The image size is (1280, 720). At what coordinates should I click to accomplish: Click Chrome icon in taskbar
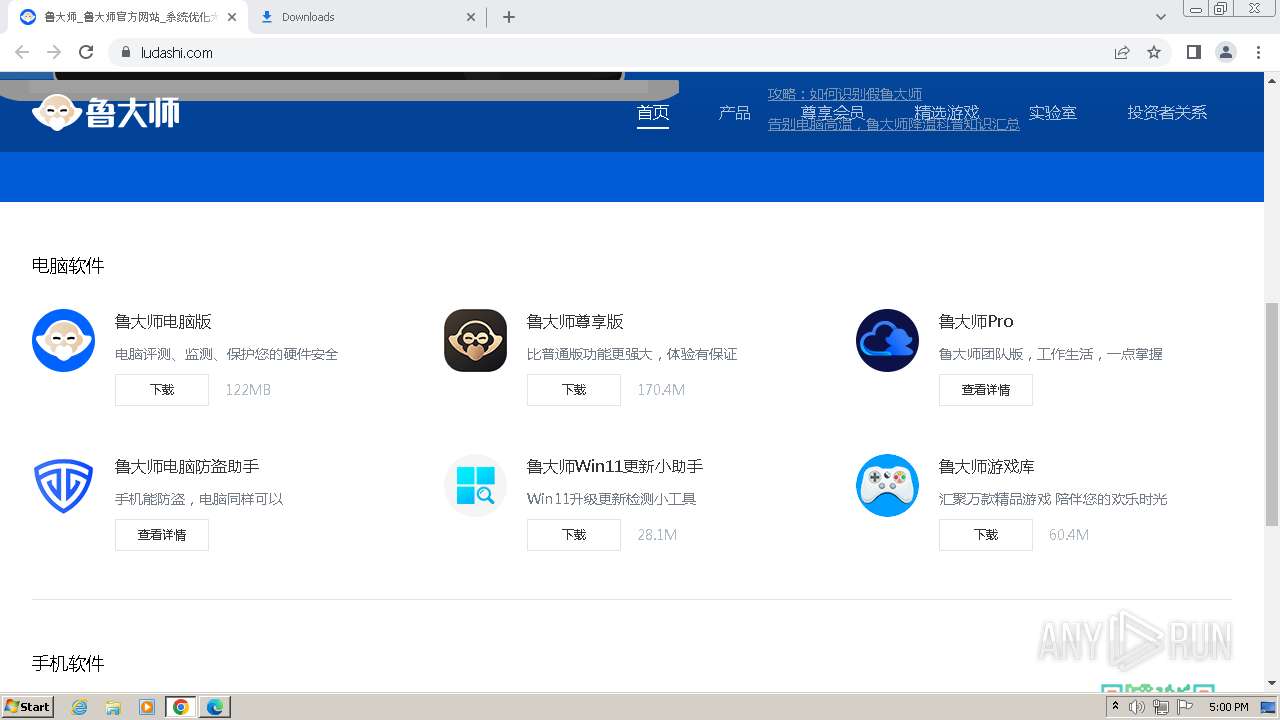coord(181,707)
